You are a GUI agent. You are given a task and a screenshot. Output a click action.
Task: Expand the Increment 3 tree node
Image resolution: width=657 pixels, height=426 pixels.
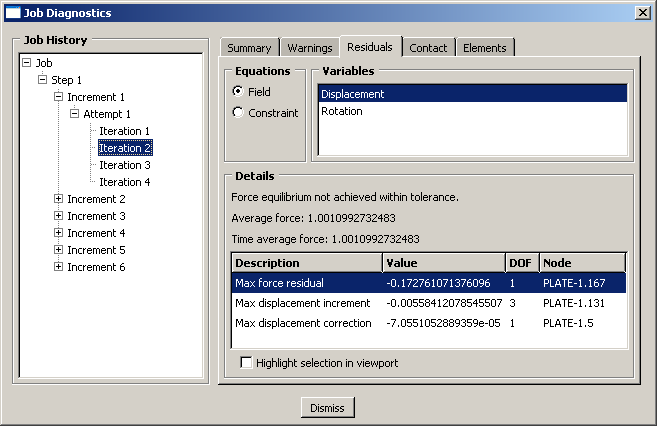pos(58,216)
